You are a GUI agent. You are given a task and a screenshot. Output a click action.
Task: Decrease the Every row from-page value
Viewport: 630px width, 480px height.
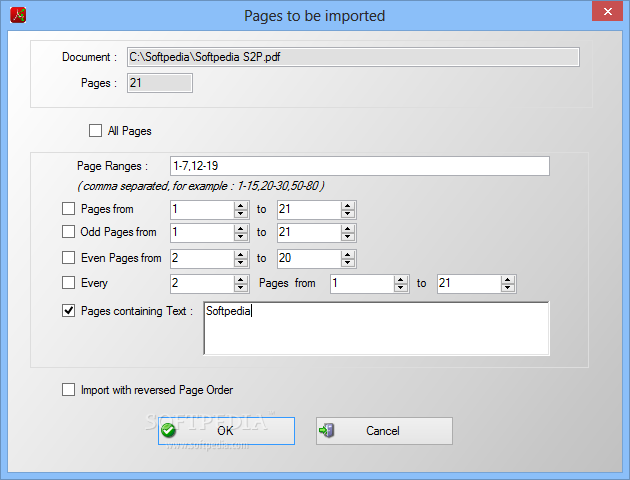coord(401,288)
